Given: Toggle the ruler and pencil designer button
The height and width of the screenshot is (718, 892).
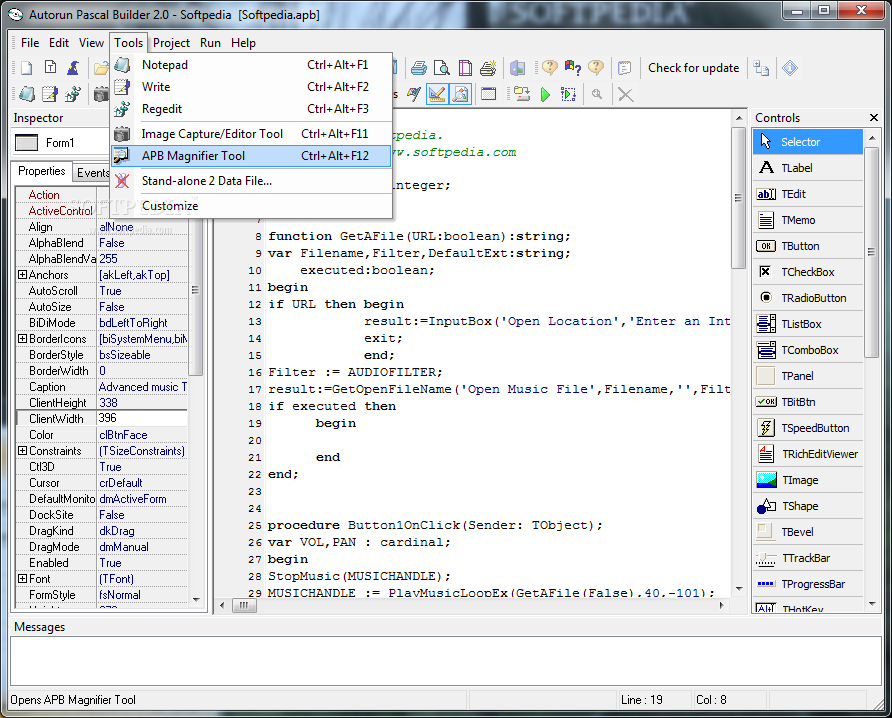Looking at the screenshot, I should click(x=437, y=94).
